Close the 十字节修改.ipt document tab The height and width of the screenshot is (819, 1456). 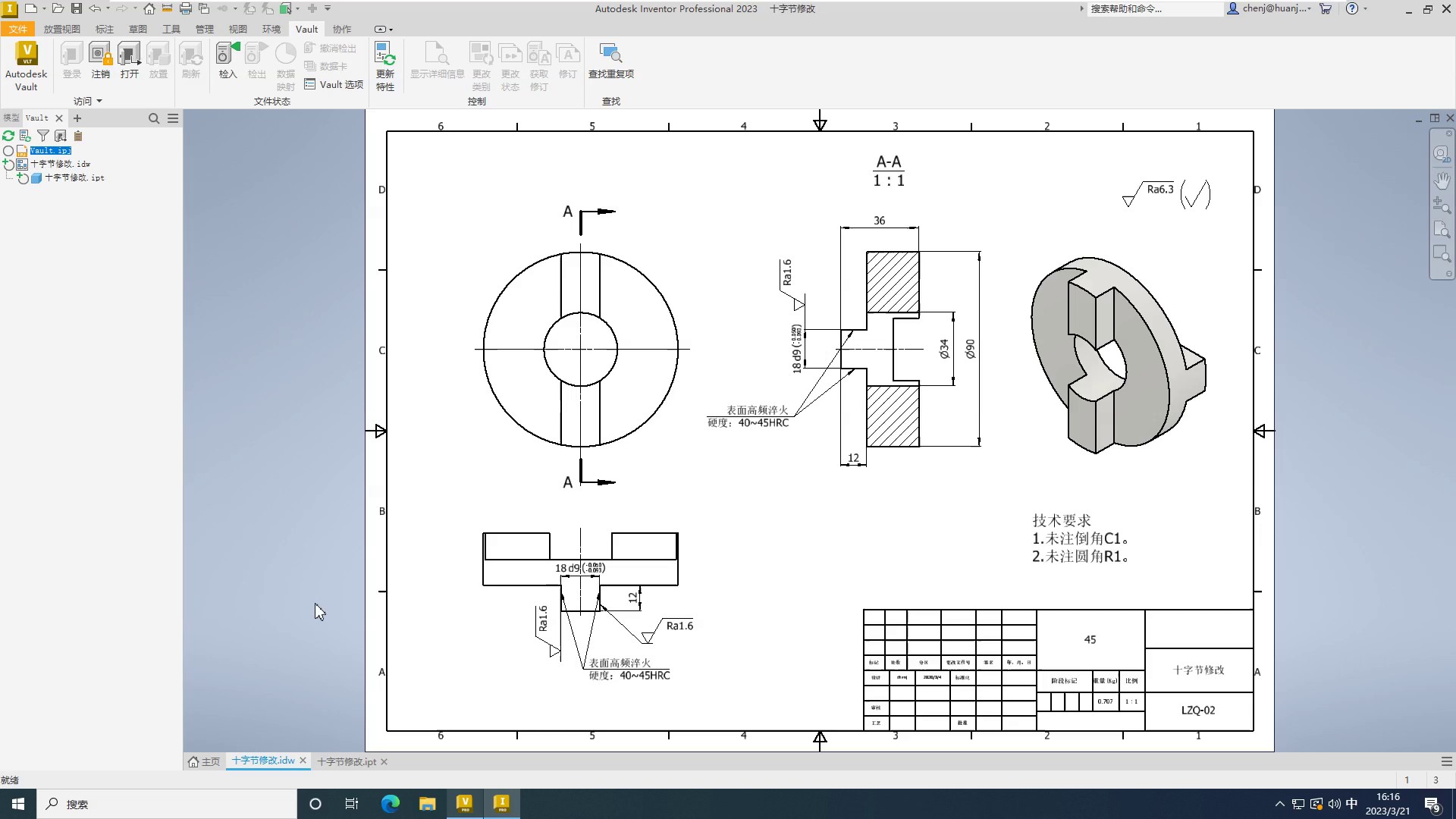coord(384,761)
